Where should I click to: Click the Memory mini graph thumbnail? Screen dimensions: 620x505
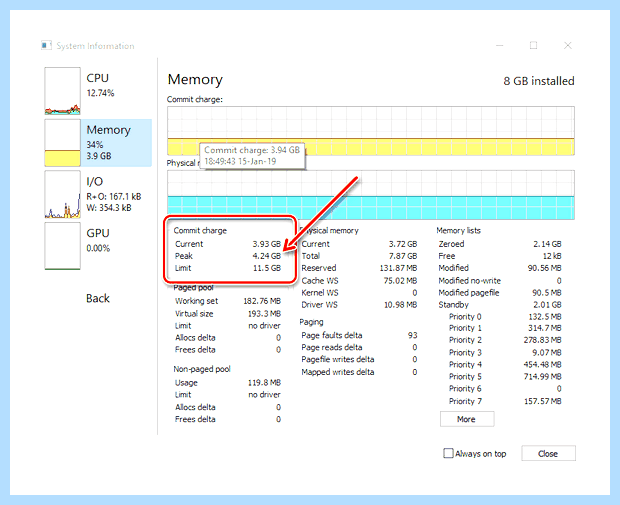62,143
